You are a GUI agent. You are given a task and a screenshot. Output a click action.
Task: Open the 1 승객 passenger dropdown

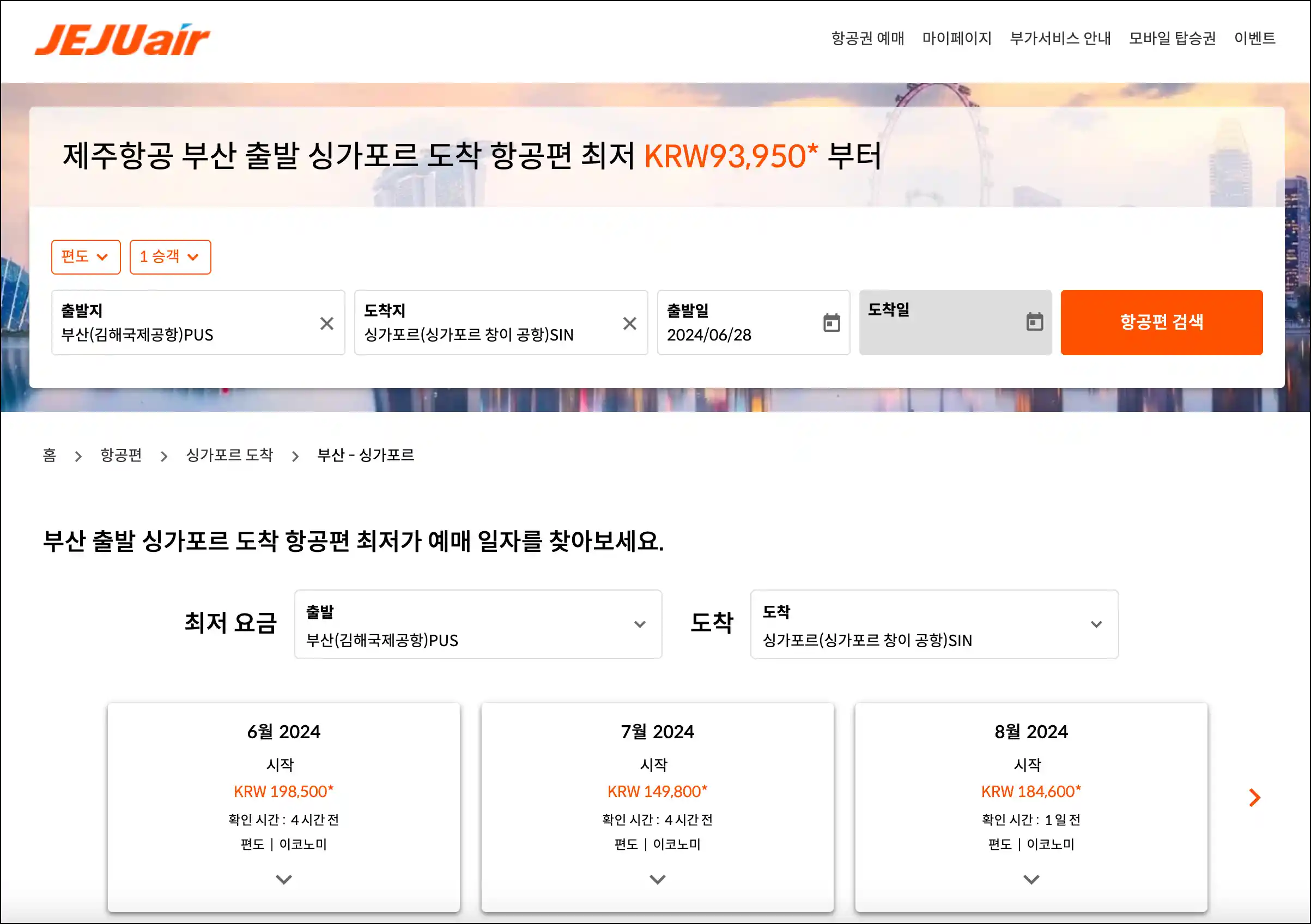click(x=170, y=257)
